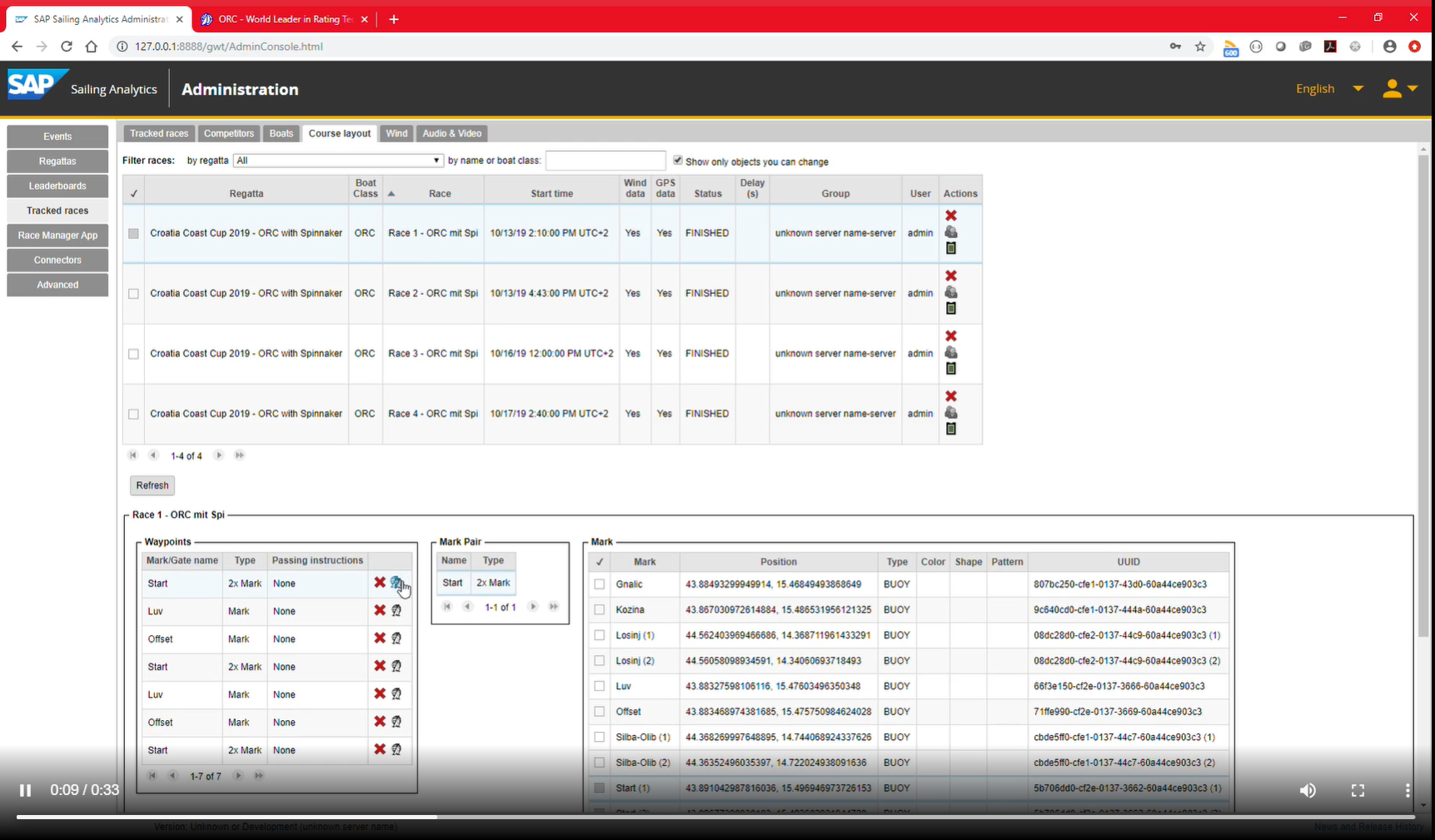Open ownership icon for Race 3 row
Image resolution: width=1435 pixels, height=840 pixels.
tap(950, 352)
